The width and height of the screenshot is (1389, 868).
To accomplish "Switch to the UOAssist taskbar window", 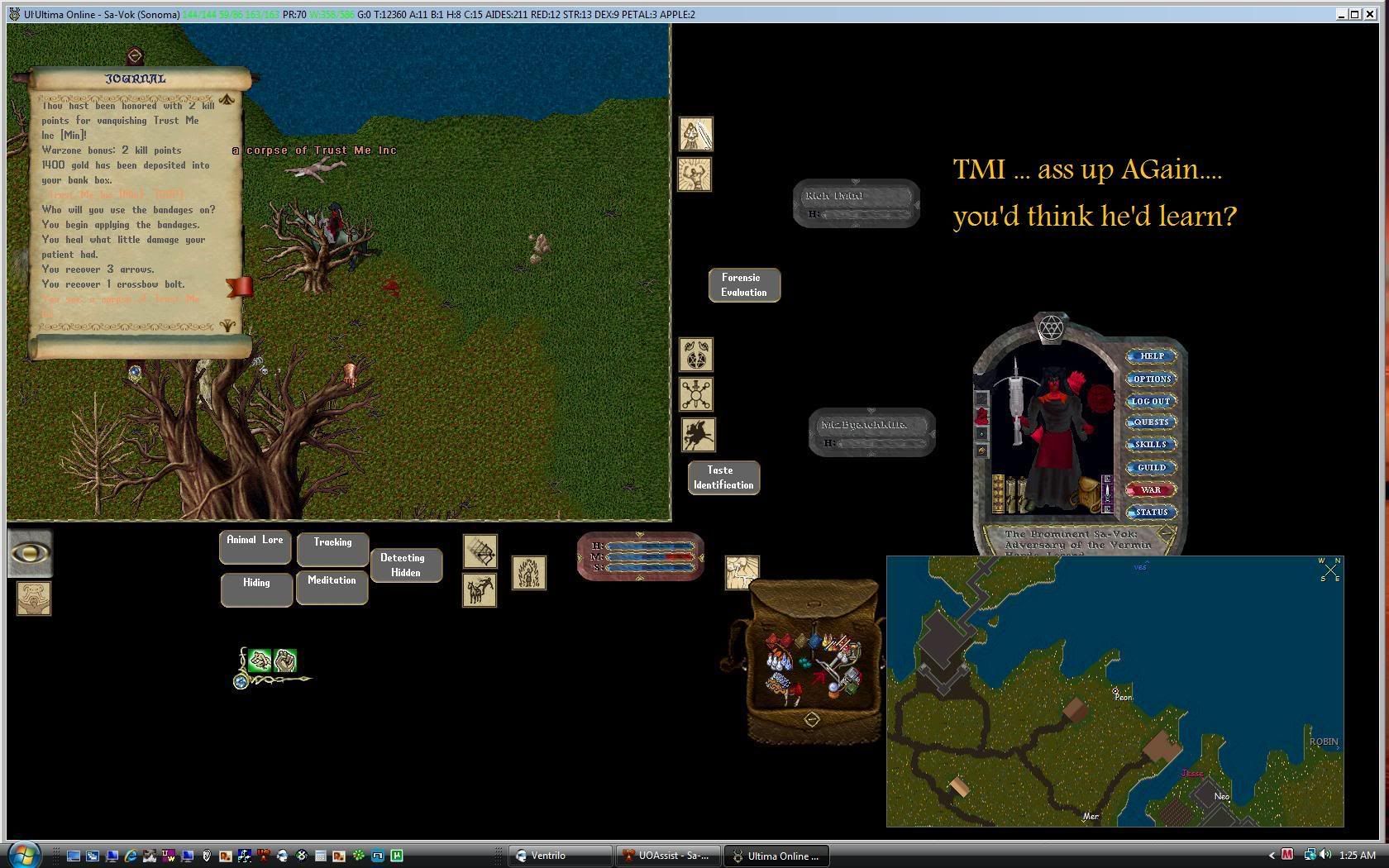I will 668,856.
